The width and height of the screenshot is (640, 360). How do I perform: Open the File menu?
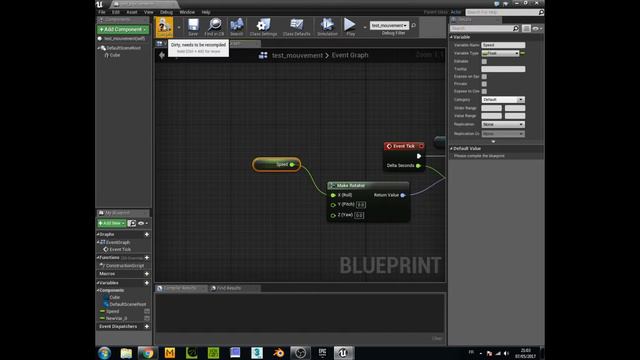(102, 12)
